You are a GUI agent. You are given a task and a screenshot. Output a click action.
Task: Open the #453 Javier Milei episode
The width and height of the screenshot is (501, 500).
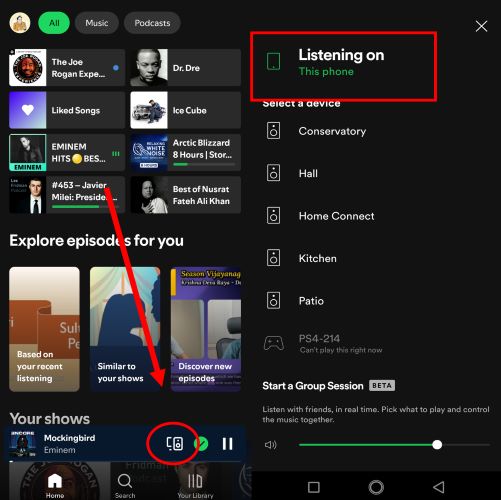(x=67, y=195)
